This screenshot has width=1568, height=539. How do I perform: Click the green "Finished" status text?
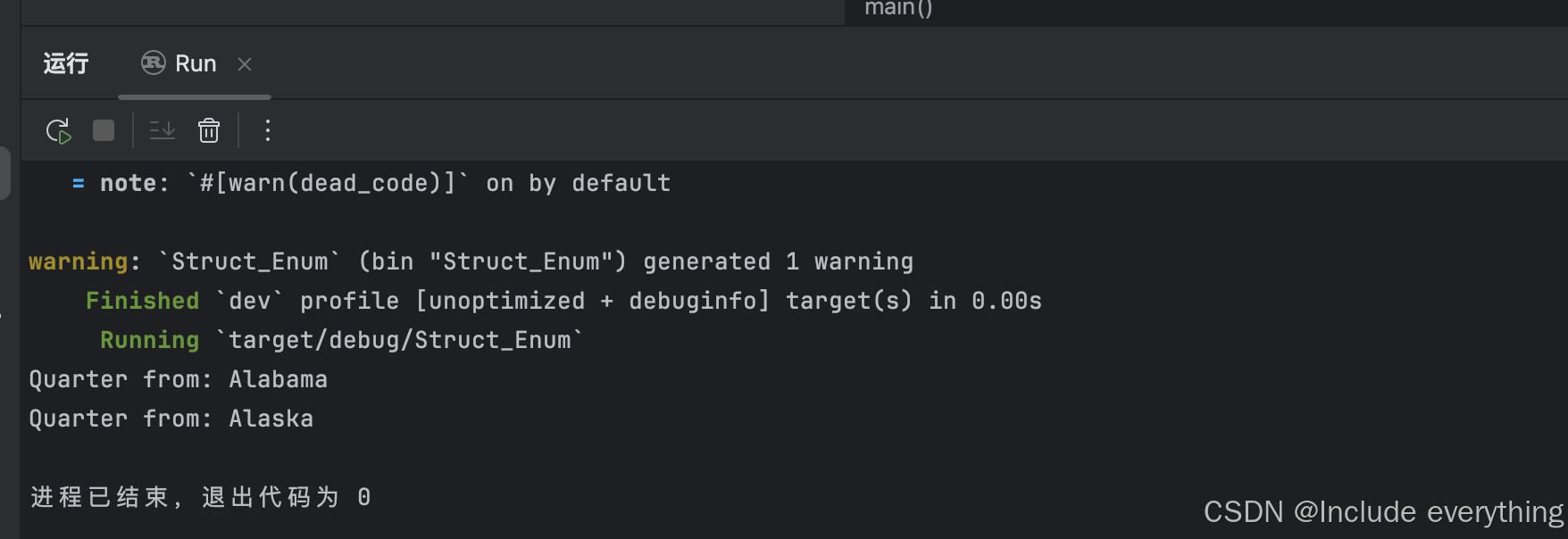[142, 301]
